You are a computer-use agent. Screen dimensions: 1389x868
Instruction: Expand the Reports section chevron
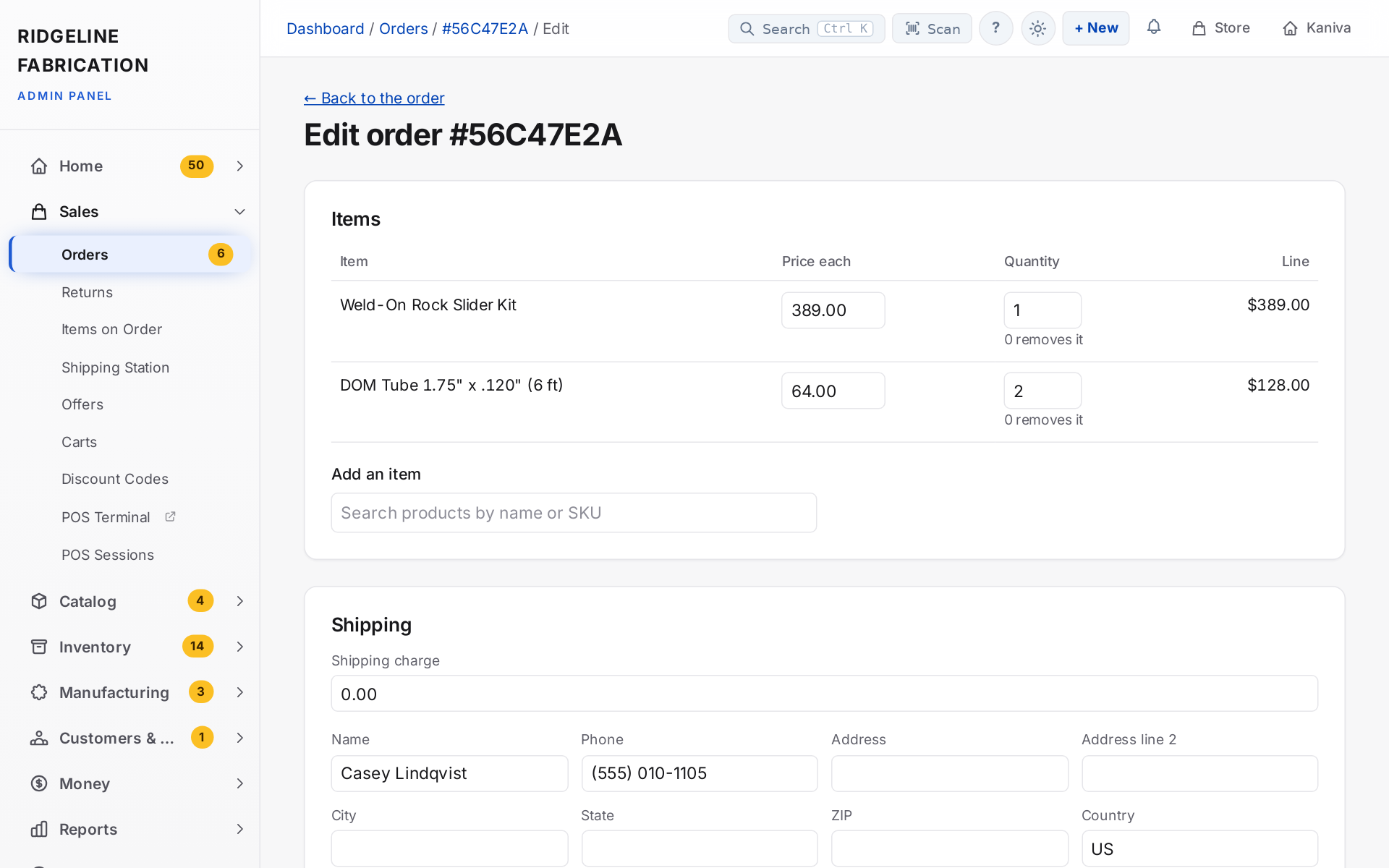coord(239,829)
